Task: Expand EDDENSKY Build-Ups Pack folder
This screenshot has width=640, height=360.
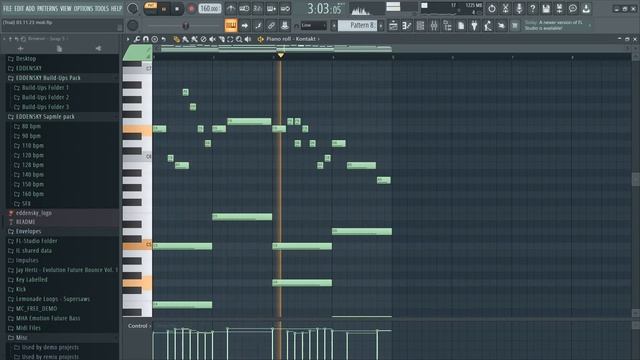Action: pyautogui.click(x=48, y=78)
